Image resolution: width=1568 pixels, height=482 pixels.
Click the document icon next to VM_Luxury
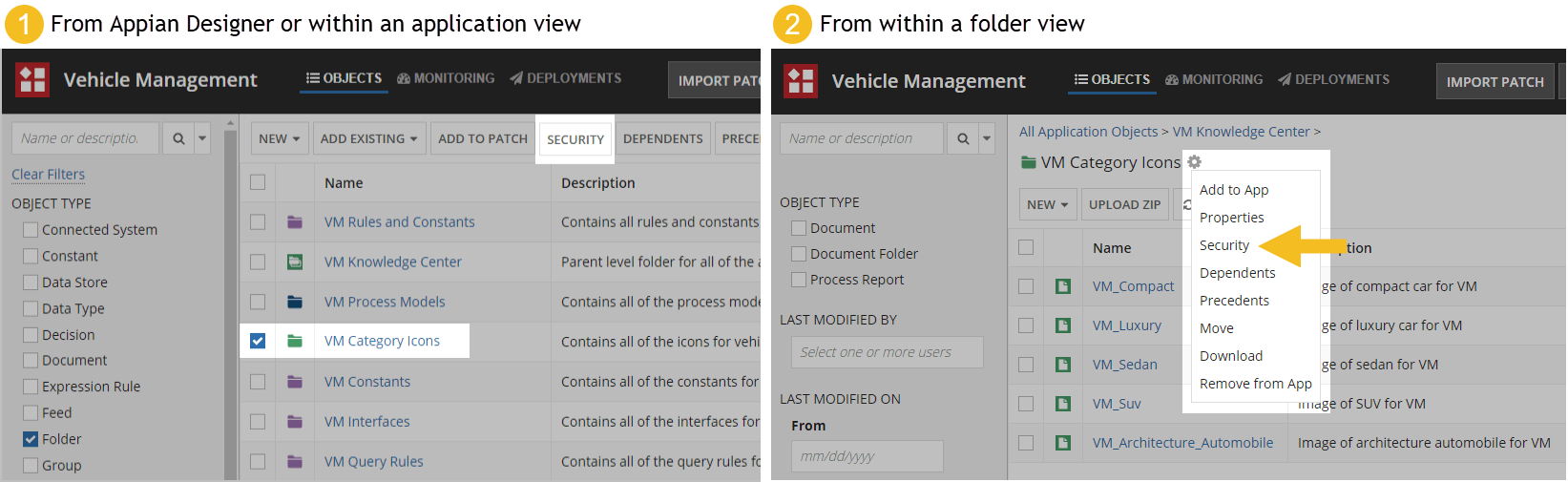pos(1063,325)
